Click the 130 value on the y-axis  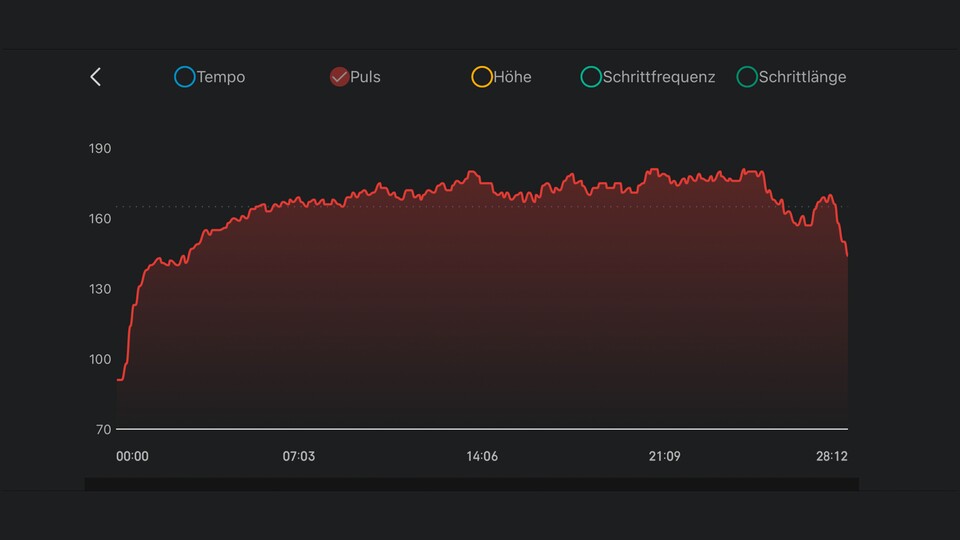tap(100, 289)
